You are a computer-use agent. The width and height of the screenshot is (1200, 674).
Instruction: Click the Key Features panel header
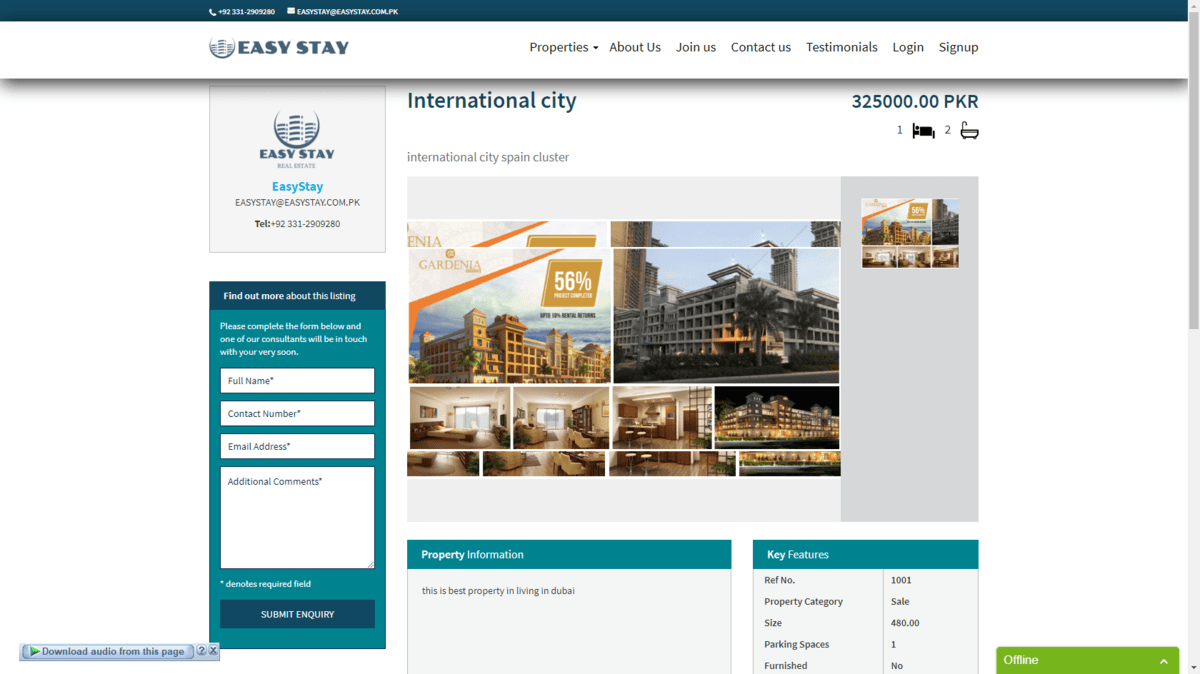tap(865, 555)
